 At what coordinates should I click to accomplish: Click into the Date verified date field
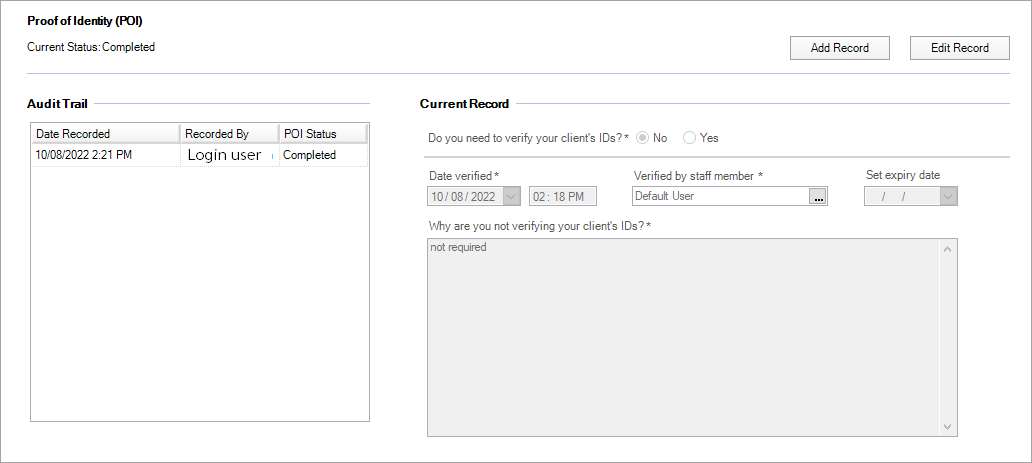pos(465,197)
